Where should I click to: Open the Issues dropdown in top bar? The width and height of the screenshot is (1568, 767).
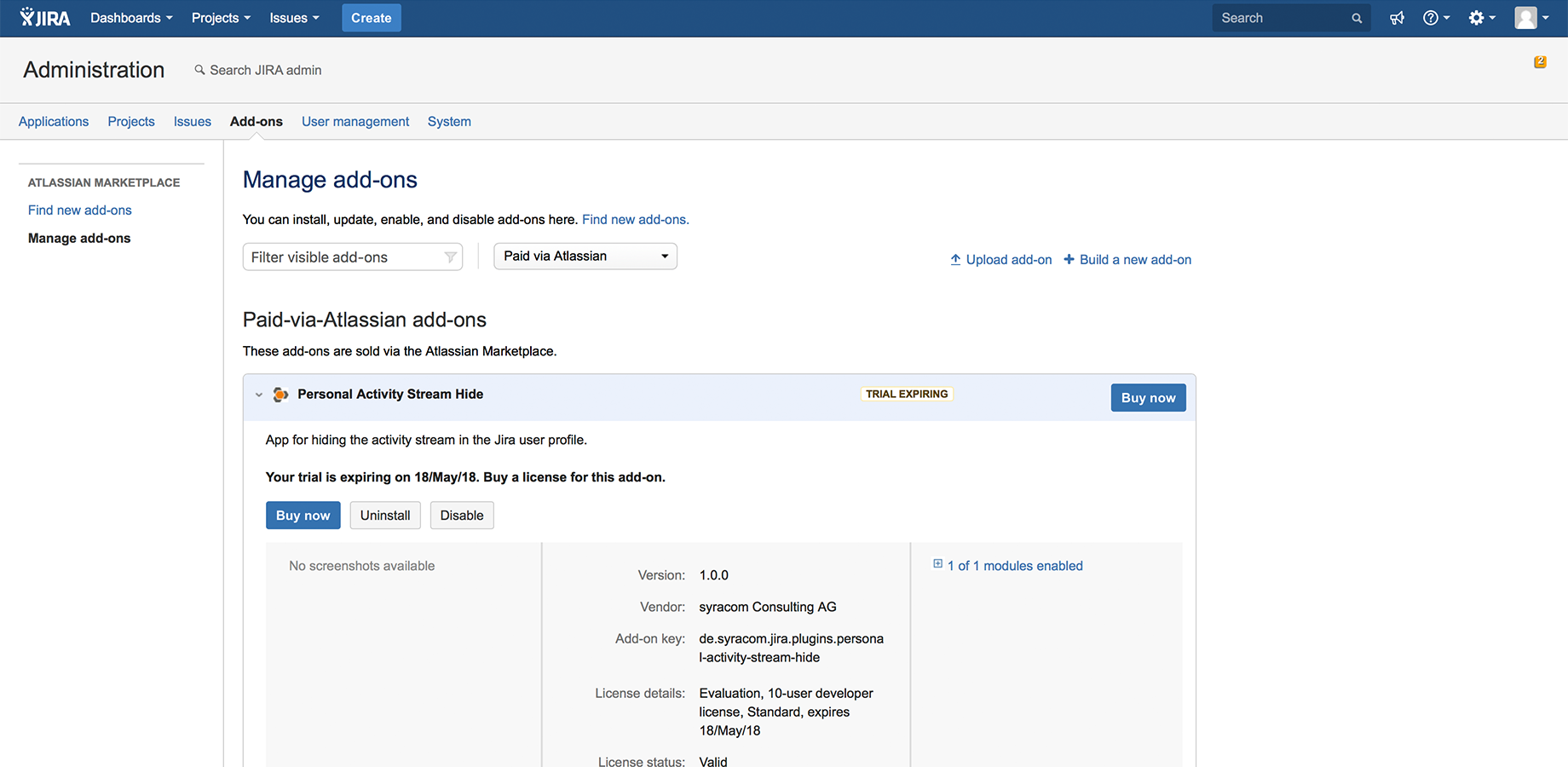[294, 18]
